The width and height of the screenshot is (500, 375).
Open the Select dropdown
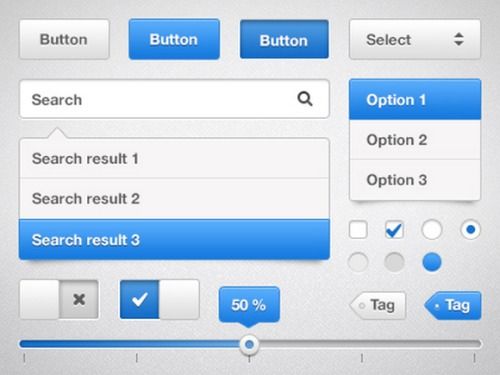tap(415, 39)
